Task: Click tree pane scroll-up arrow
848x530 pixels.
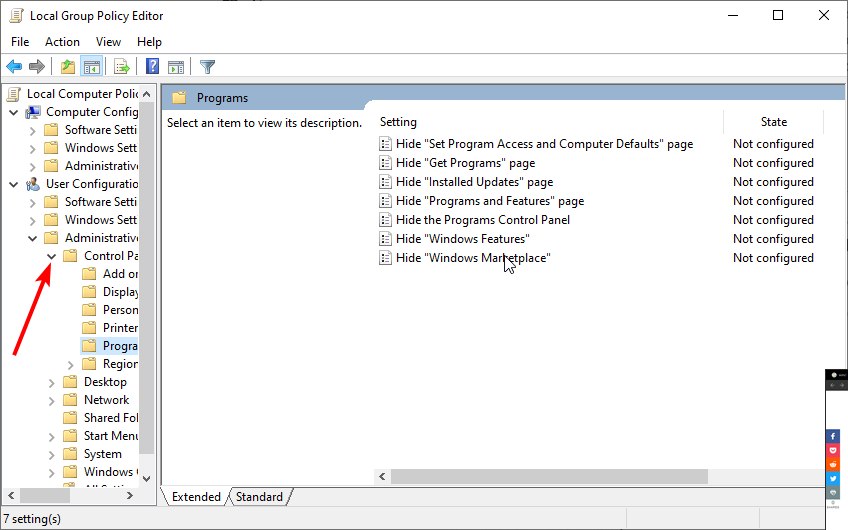Action: coord(147,94)
